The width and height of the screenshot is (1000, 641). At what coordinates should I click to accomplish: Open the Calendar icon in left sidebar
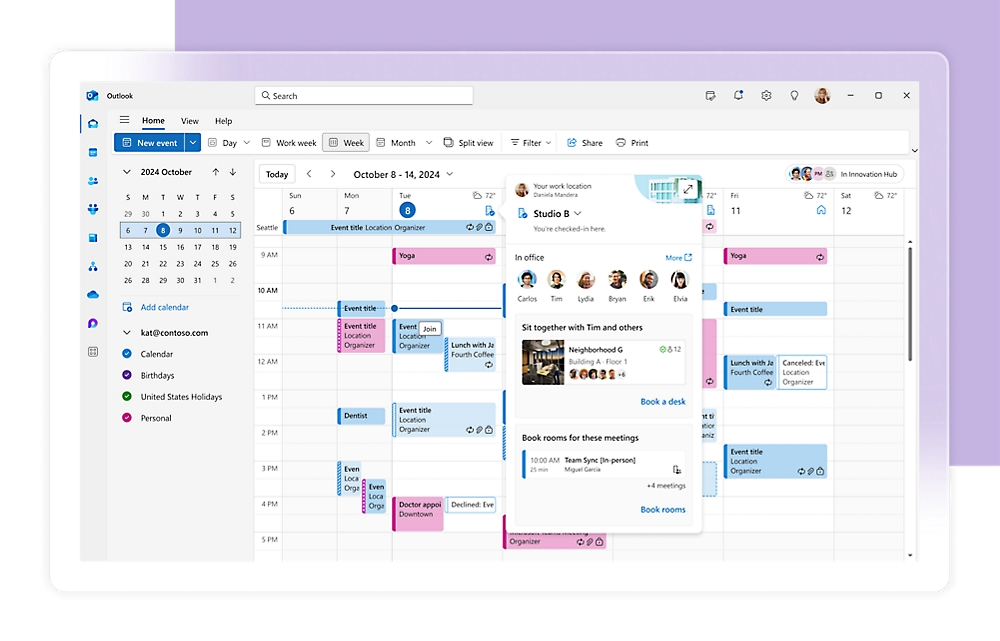click(93, 152)
